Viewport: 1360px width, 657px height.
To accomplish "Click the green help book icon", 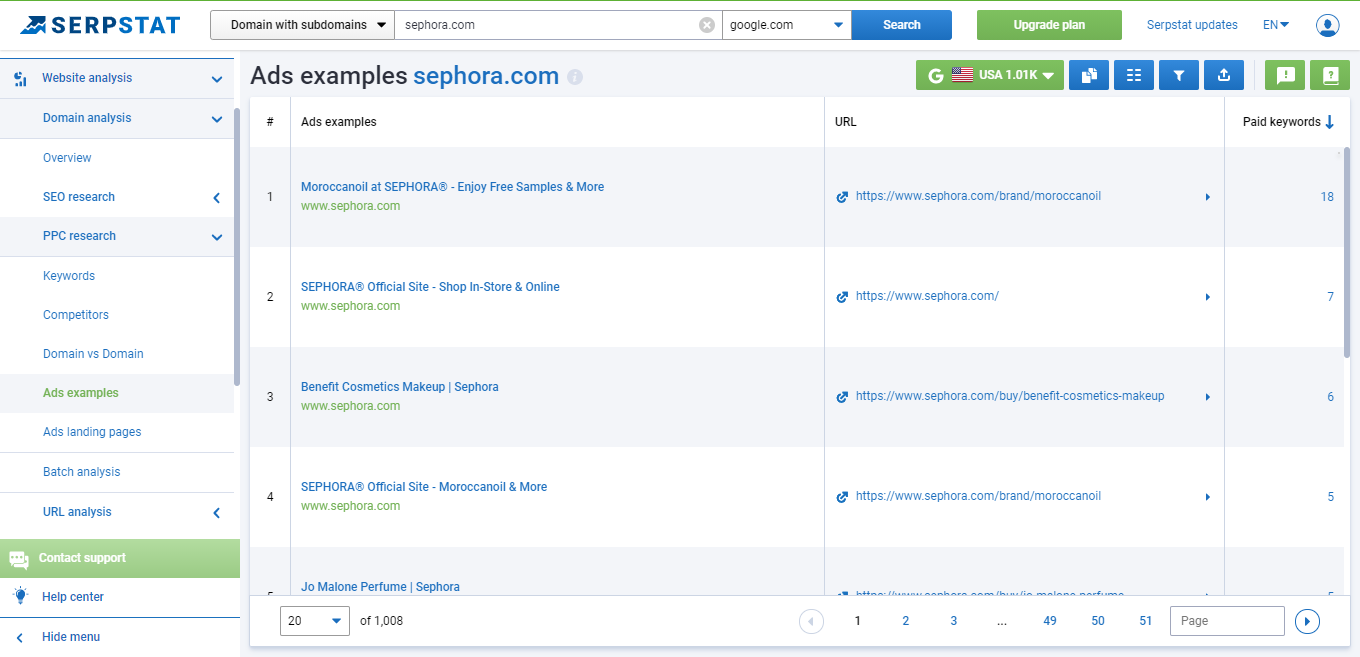I will (1330, 75).
